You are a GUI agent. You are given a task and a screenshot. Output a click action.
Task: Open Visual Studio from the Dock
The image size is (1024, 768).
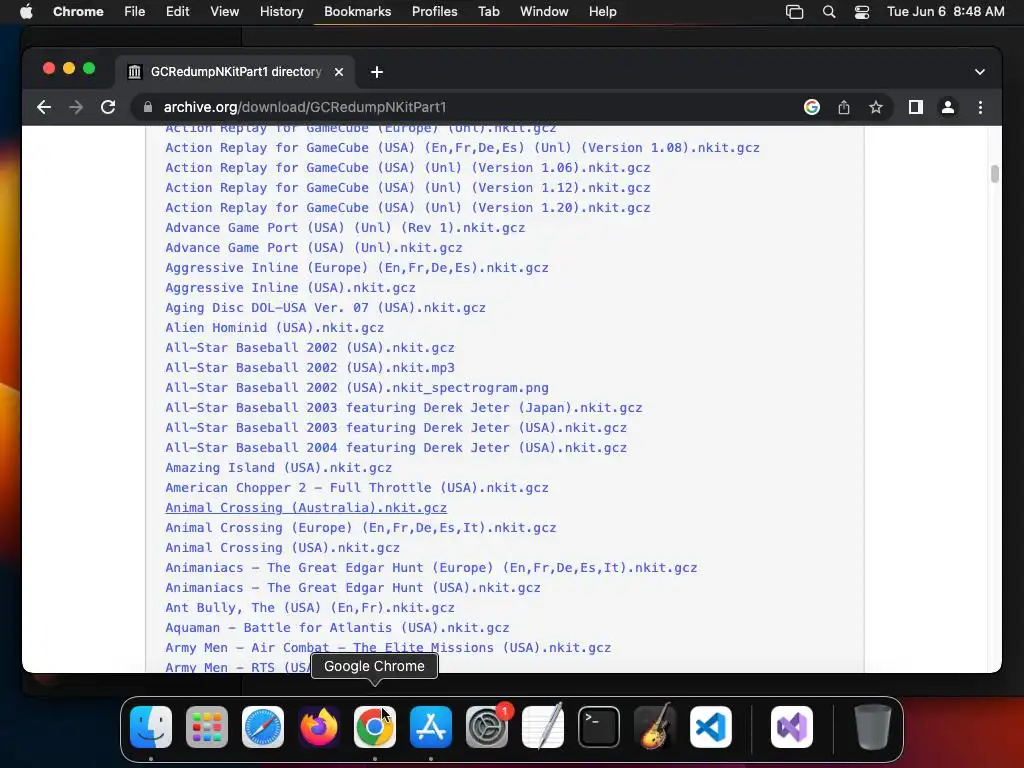792,727
